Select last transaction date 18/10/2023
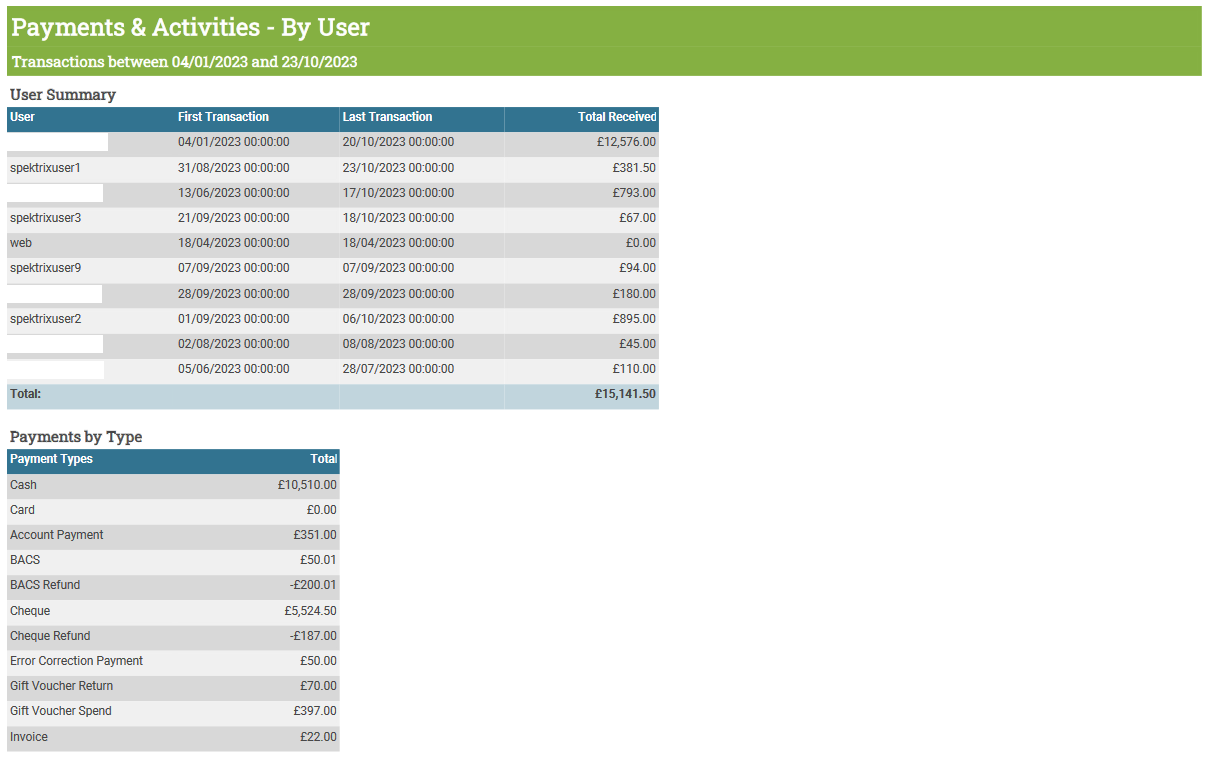Screen dimensions: 1218x763 (x=398, y=218)
